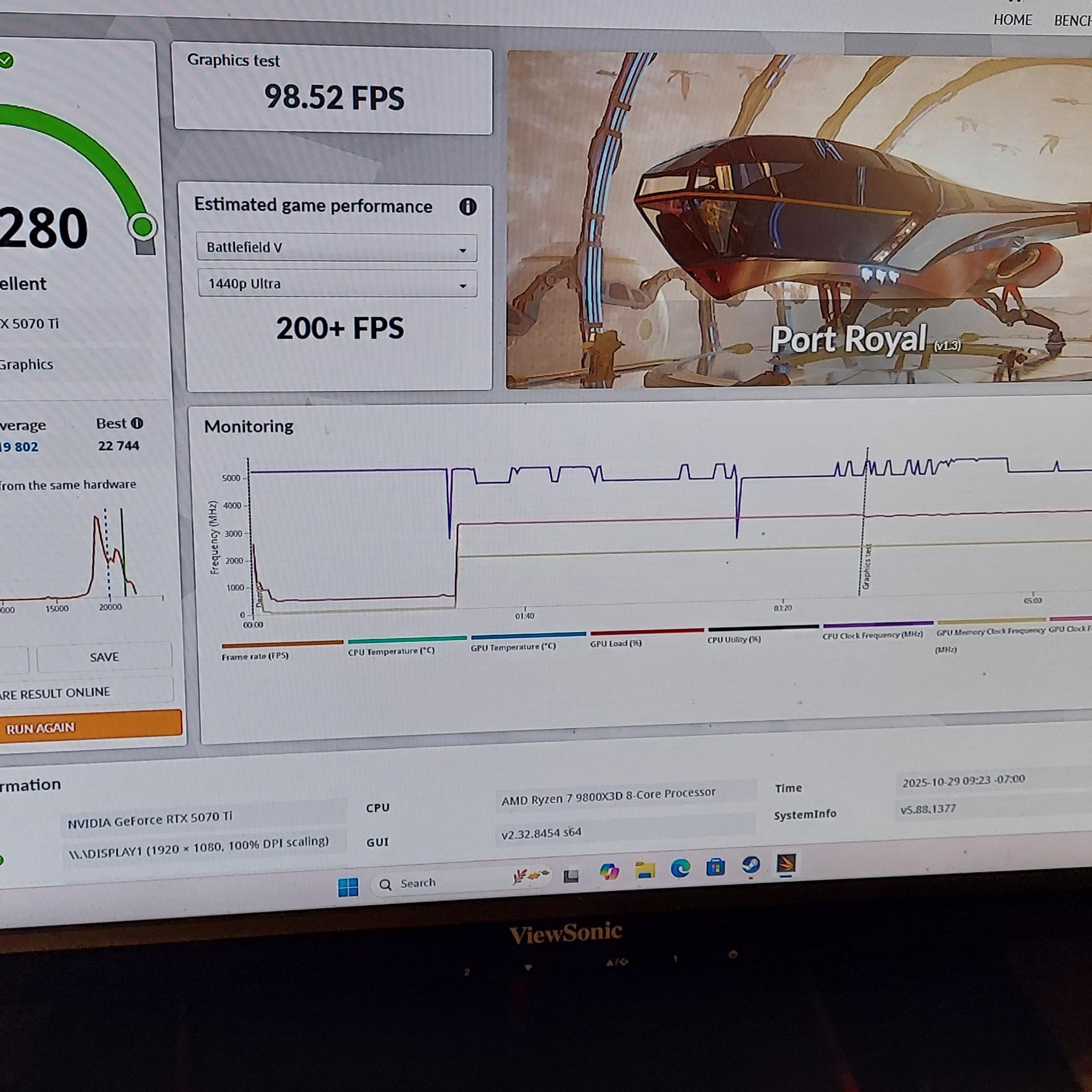Click the SystemInfo version v5.88.1377
The image size is (1092, 1092).
pos(928,809)
